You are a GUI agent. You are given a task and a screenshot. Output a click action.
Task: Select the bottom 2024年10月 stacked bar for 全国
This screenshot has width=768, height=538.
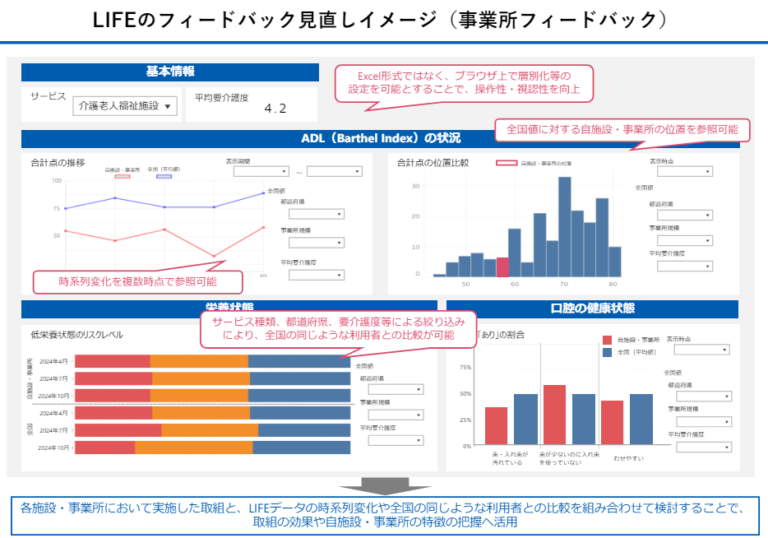(x=213, y=447)
